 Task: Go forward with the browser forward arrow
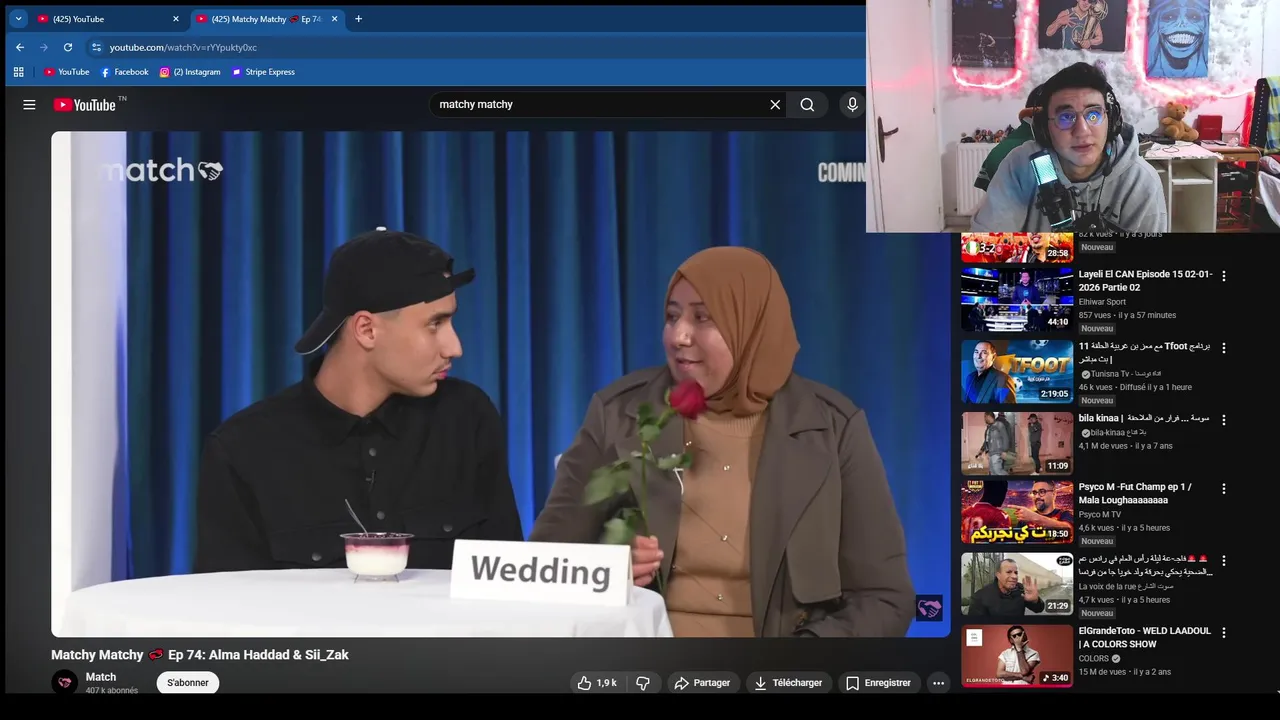pyautogui.click(x=43, y=47)
